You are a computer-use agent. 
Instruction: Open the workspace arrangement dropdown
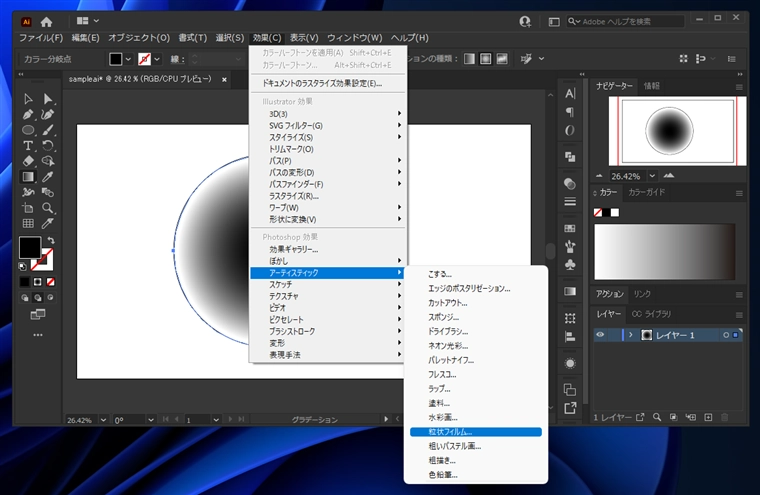(88, 21)
